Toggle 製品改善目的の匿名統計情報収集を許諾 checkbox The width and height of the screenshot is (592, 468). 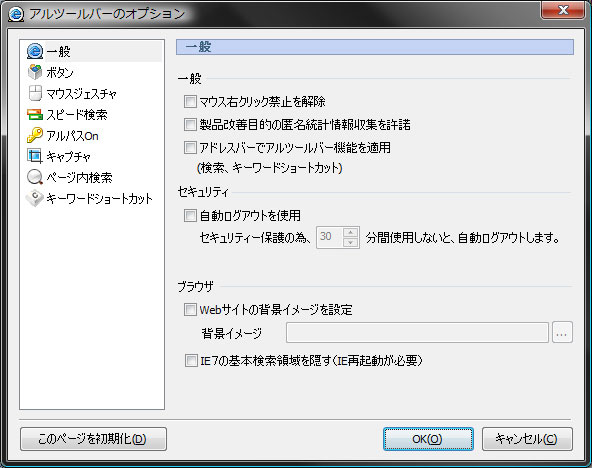coord(190,124)
